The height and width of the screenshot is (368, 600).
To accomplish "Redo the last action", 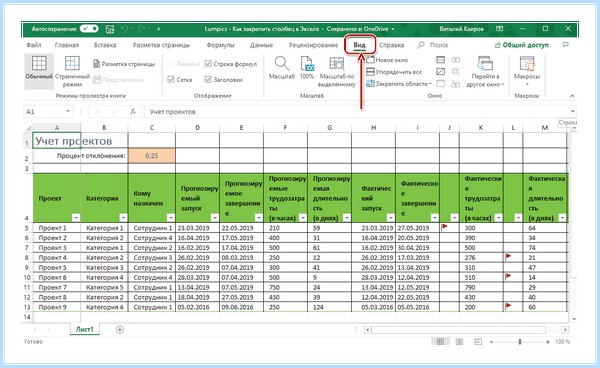I will click(x=142, y=29).
